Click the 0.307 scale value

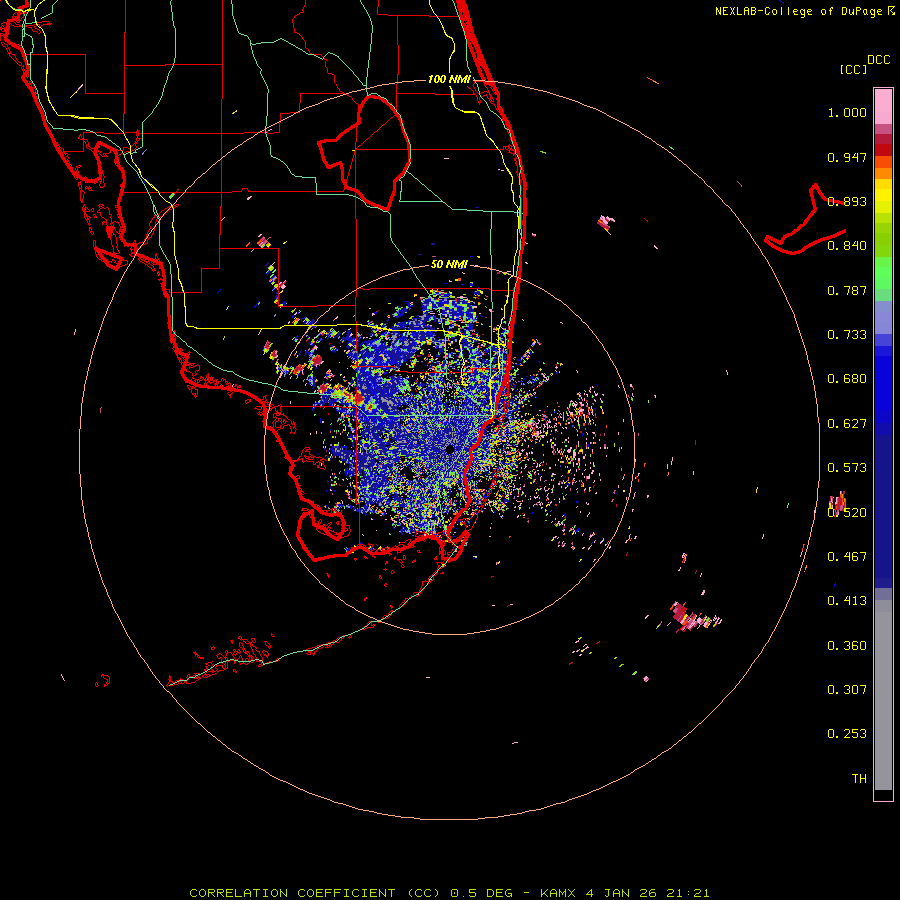click(x=847, y=690)
